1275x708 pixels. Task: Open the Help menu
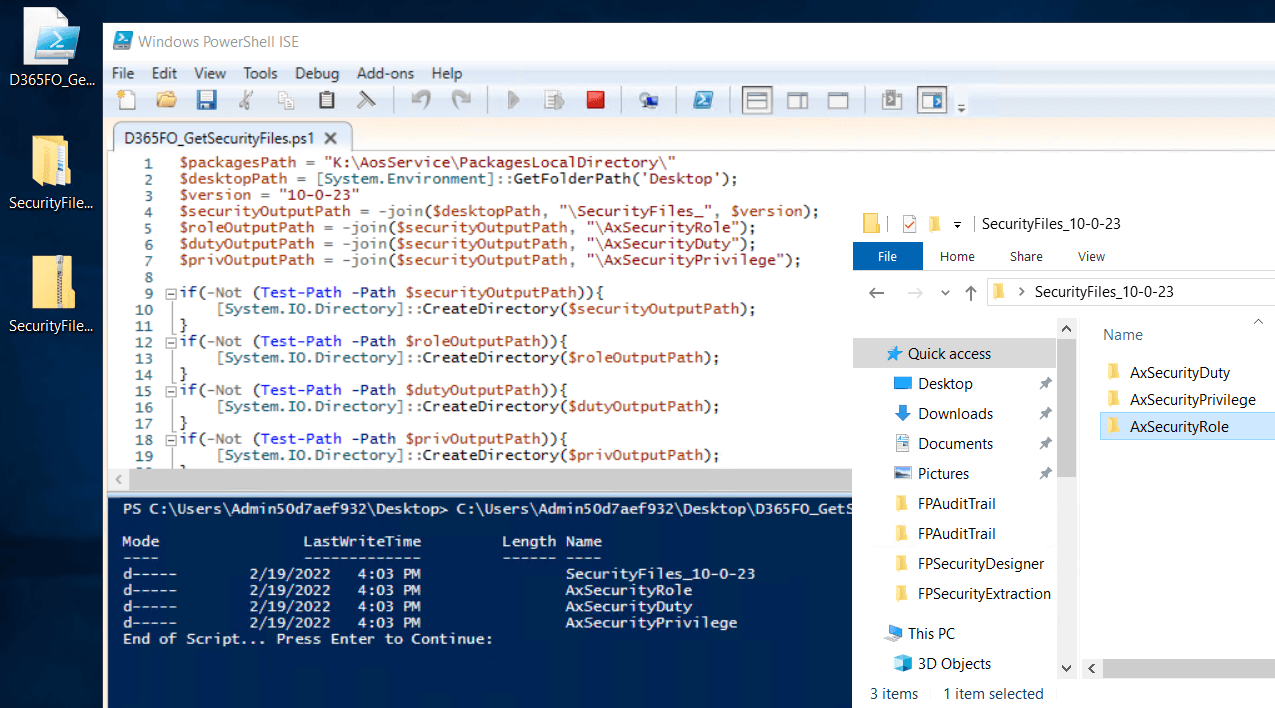coord(447,73)
